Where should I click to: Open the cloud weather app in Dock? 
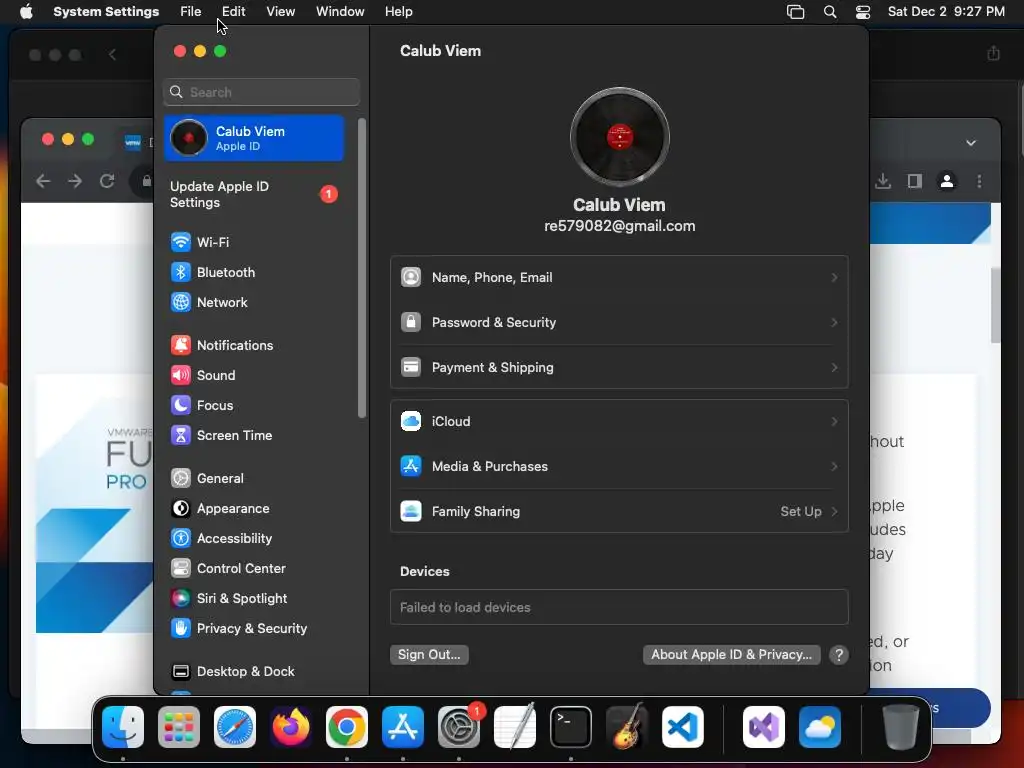(820, 727)
